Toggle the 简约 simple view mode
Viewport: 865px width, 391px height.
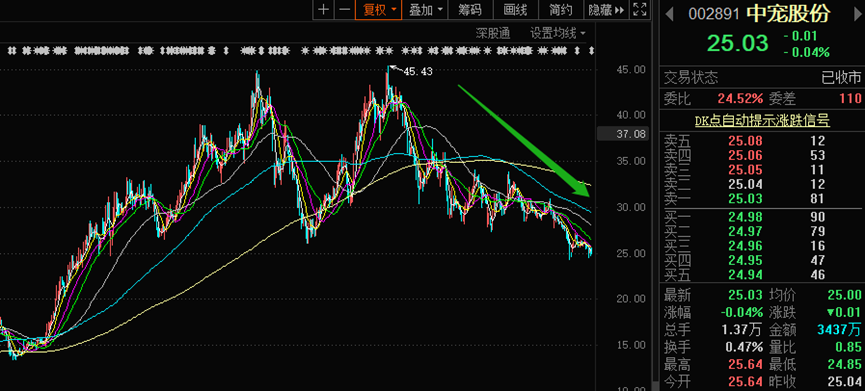(560, 9)
